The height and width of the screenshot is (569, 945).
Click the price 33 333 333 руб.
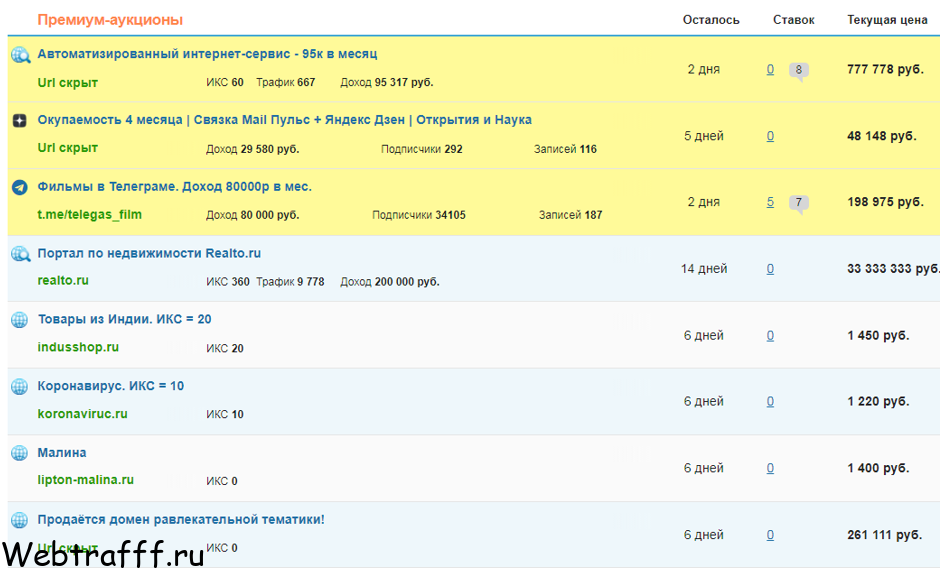click(x=893, y=269)
